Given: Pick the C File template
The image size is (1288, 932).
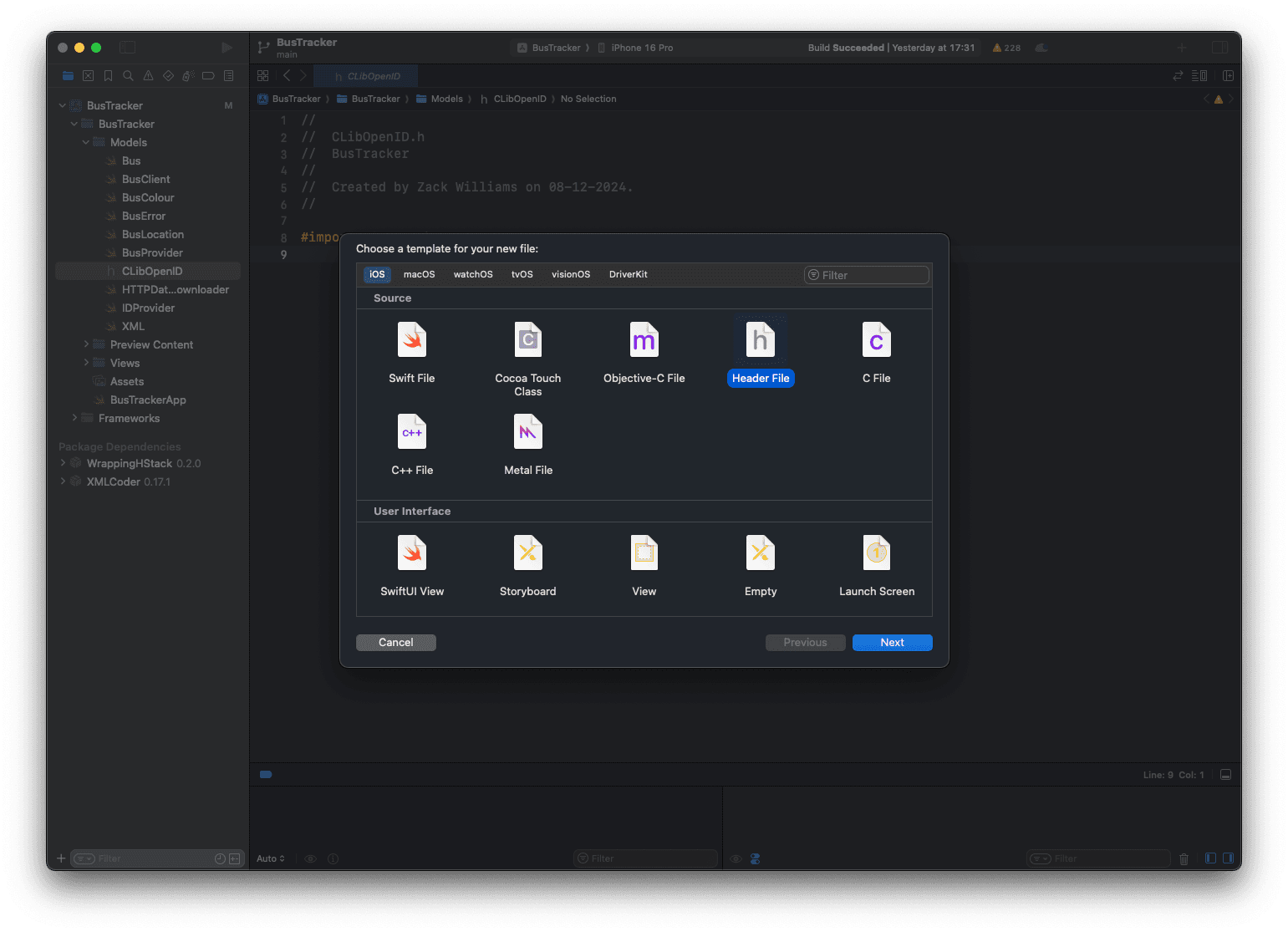Looking at the screenshot, I should coord(877,353).
